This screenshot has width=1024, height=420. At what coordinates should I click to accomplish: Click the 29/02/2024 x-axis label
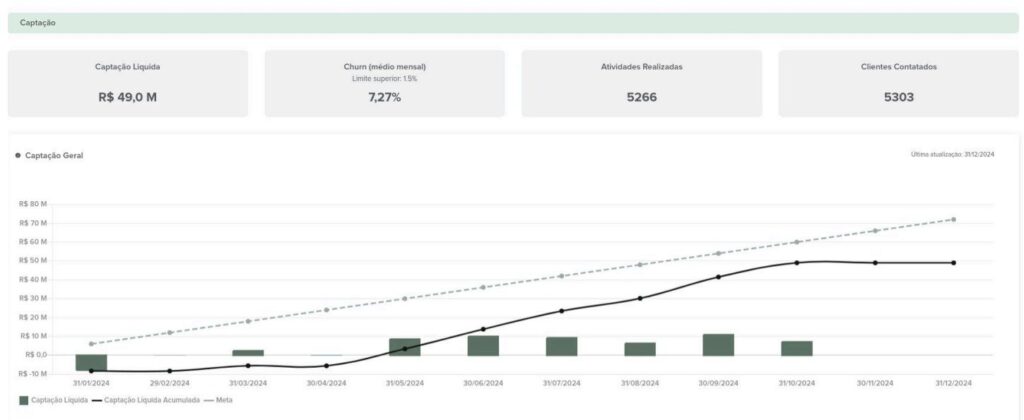tap(170, 383)
